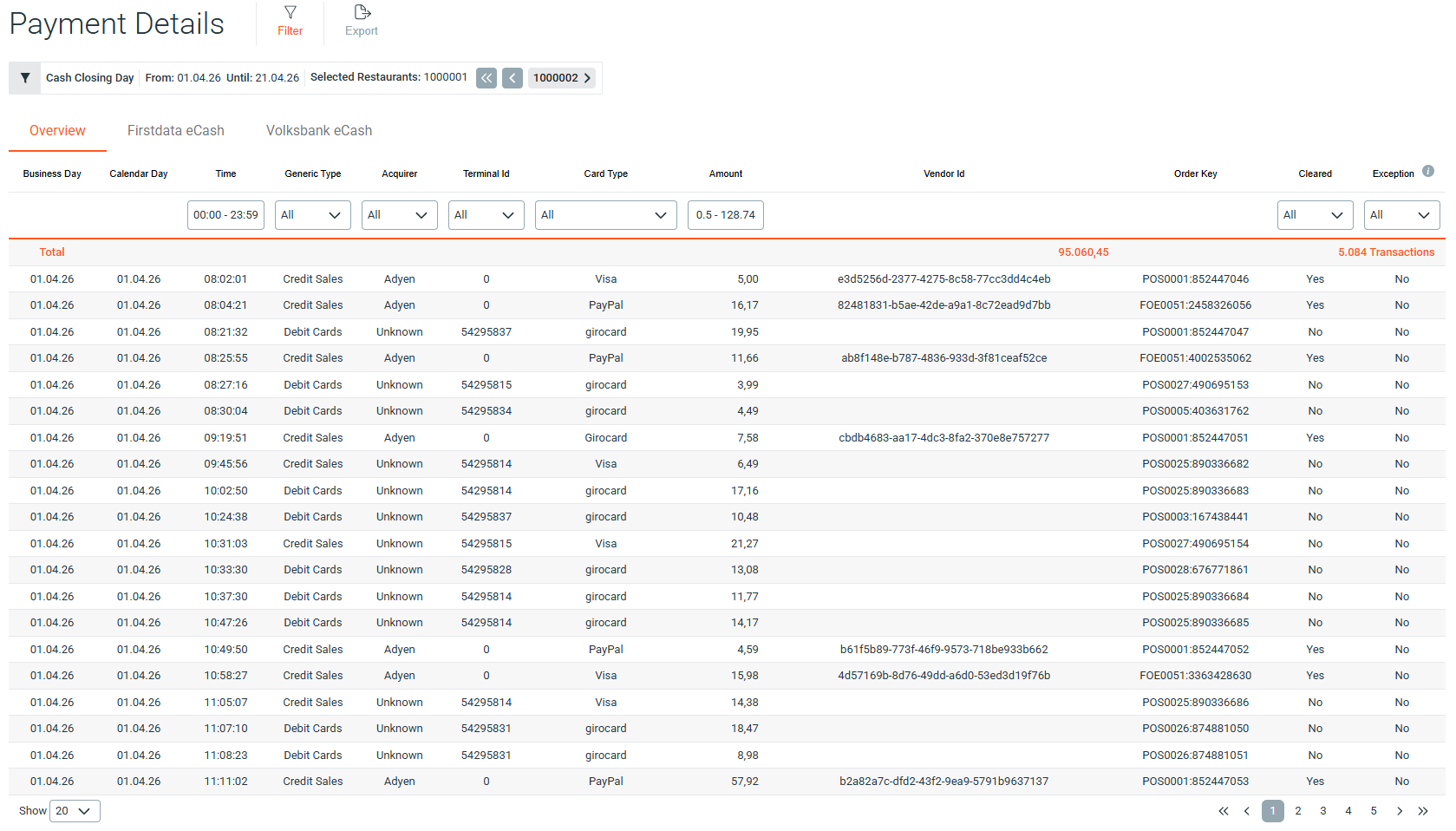Jump to last page with double-right arrow
1456x831 pixels.
(1423, 811)
